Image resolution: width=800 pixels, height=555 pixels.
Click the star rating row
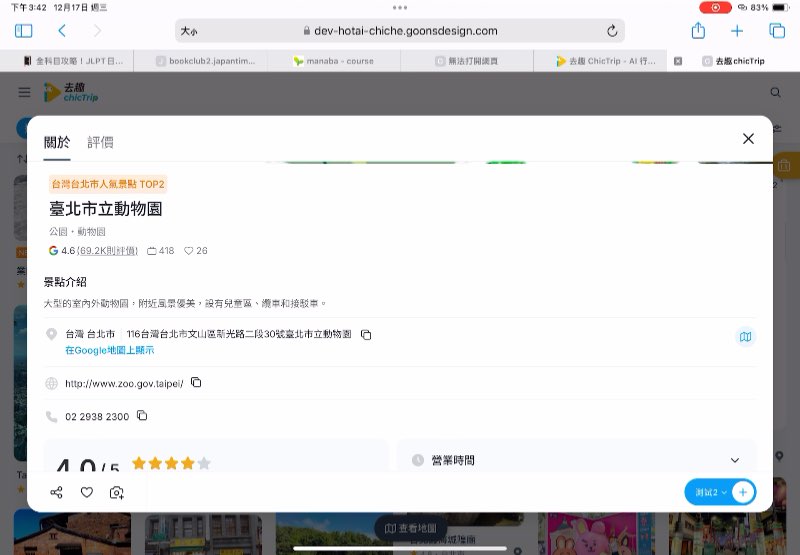(171, 463)
